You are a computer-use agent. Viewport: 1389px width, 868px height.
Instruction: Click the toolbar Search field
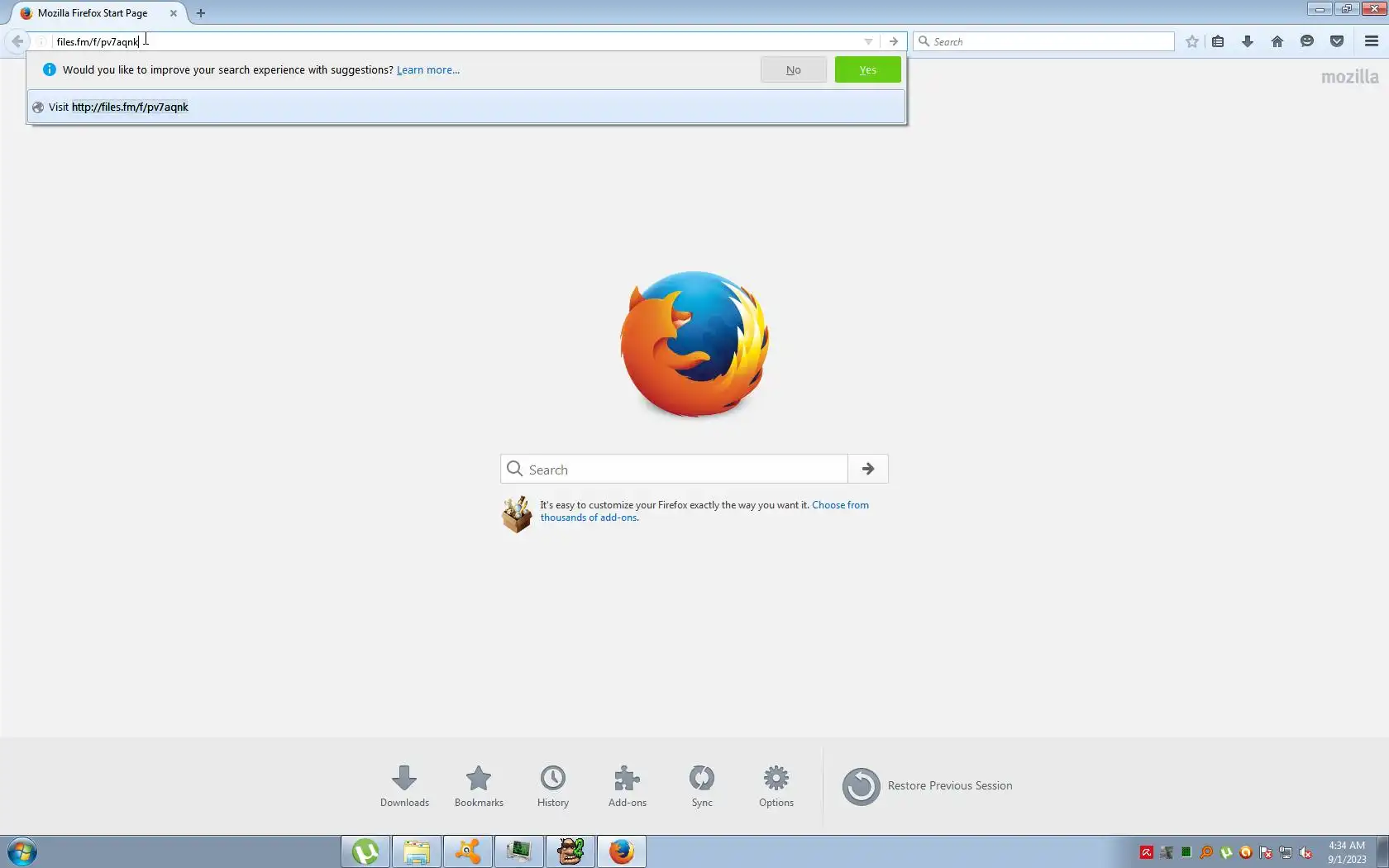coord(1043,41)
